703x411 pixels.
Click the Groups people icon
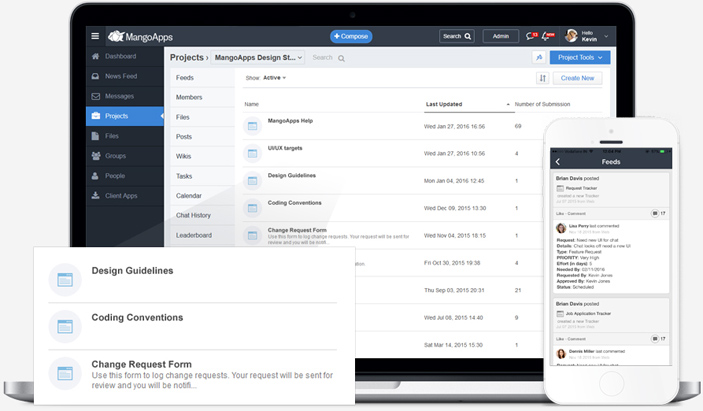[x=95, y=156]
